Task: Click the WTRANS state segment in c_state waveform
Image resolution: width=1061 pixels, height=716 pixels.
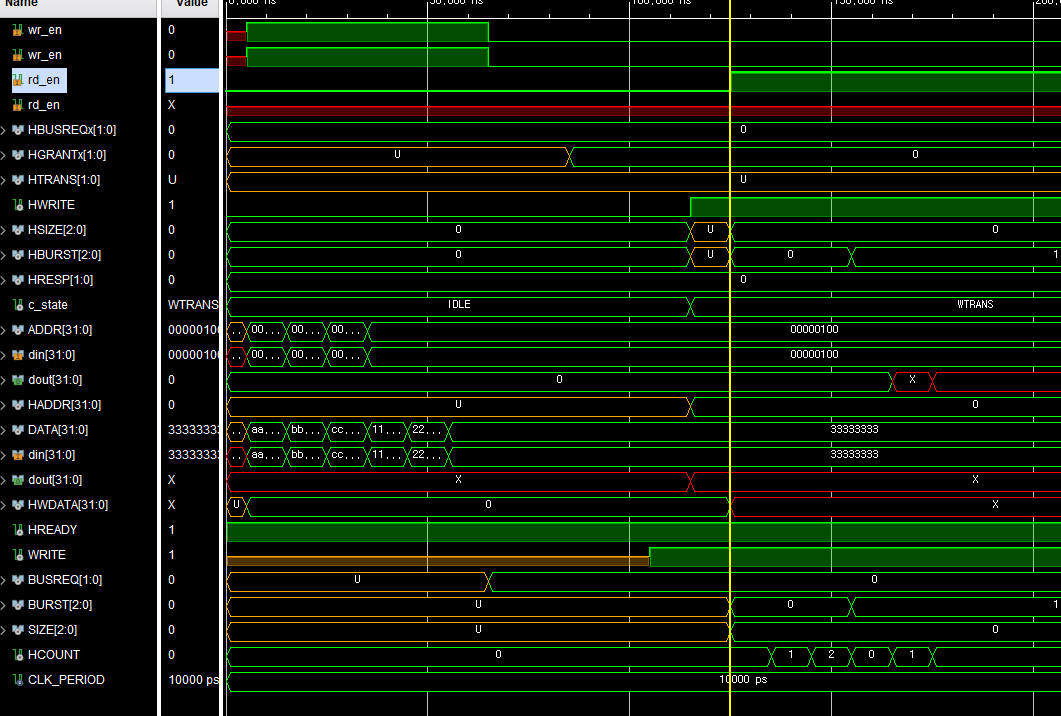Action: tap(877, 305)
